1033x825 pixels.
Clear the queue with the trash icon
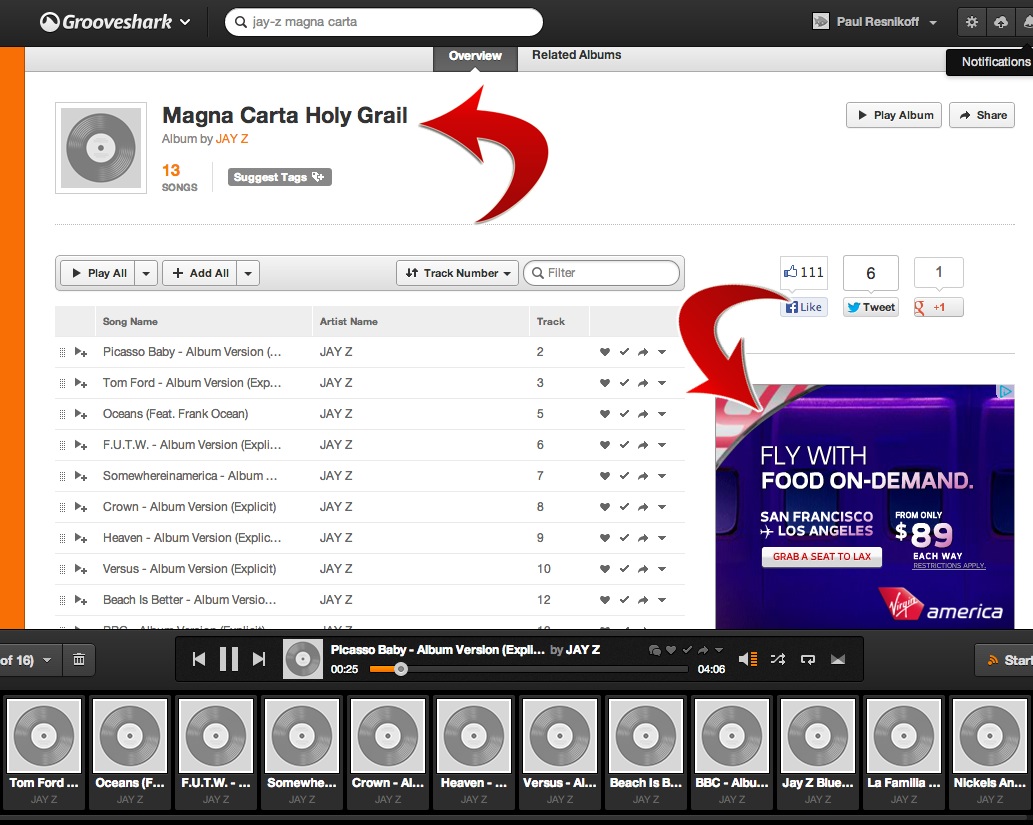coord(78,659)
